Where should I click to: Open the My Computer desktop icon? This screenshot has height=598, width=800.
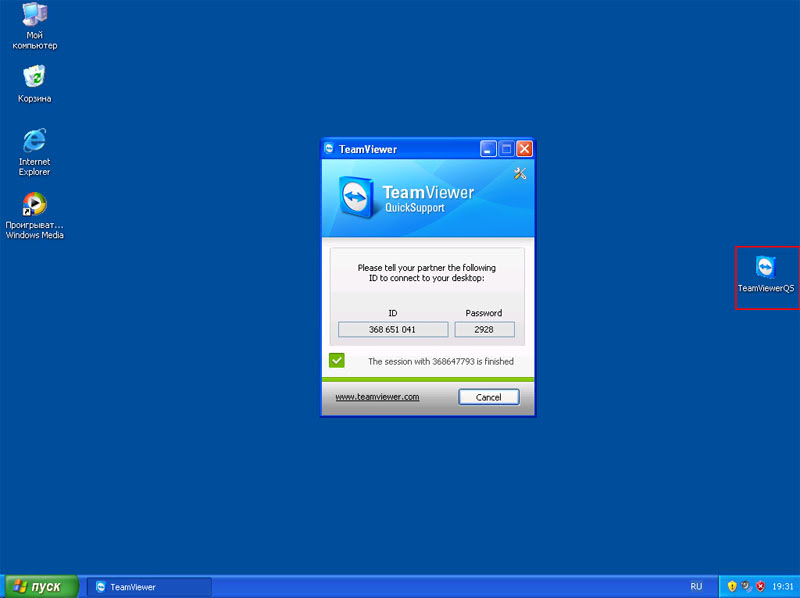(35, 26)
